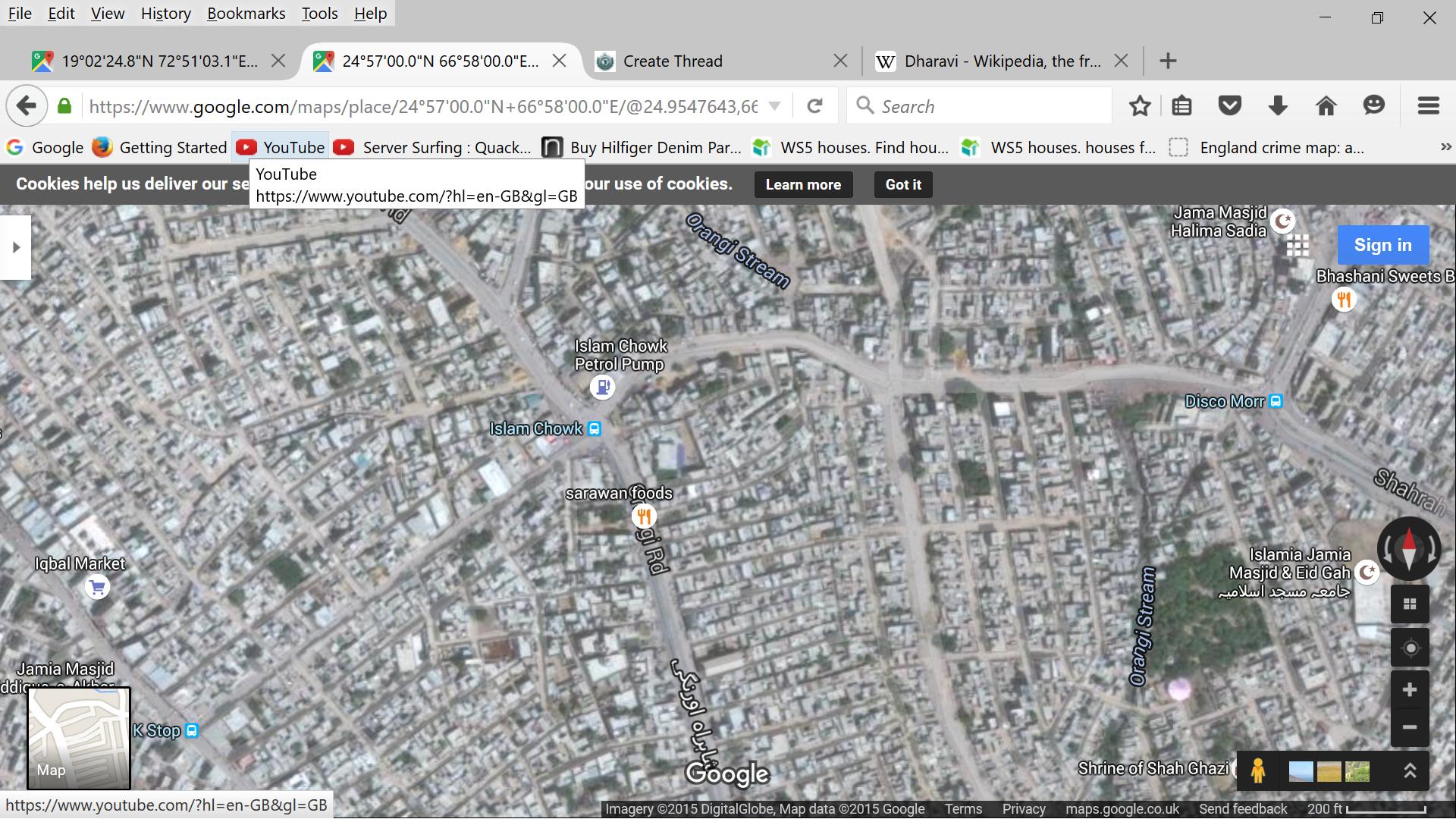Click Learn more in cookie banner
The height and width of the screenshot is (819, 1456).
point(803,185)
